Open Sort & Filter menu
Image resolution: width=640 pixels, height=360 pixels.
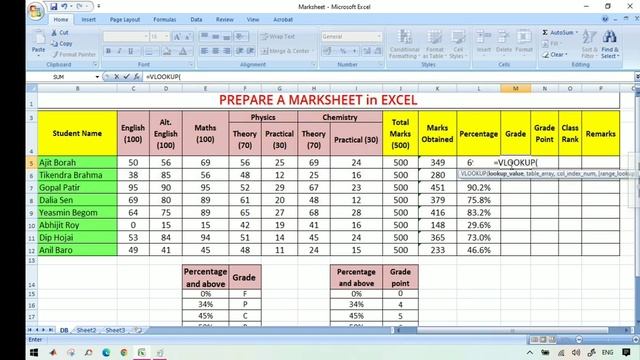(x=589, y=44)
